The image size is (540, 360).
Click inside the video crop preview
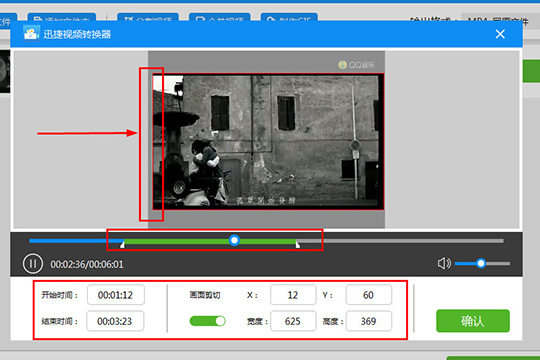pyautogui.click(x=268, y=141)
